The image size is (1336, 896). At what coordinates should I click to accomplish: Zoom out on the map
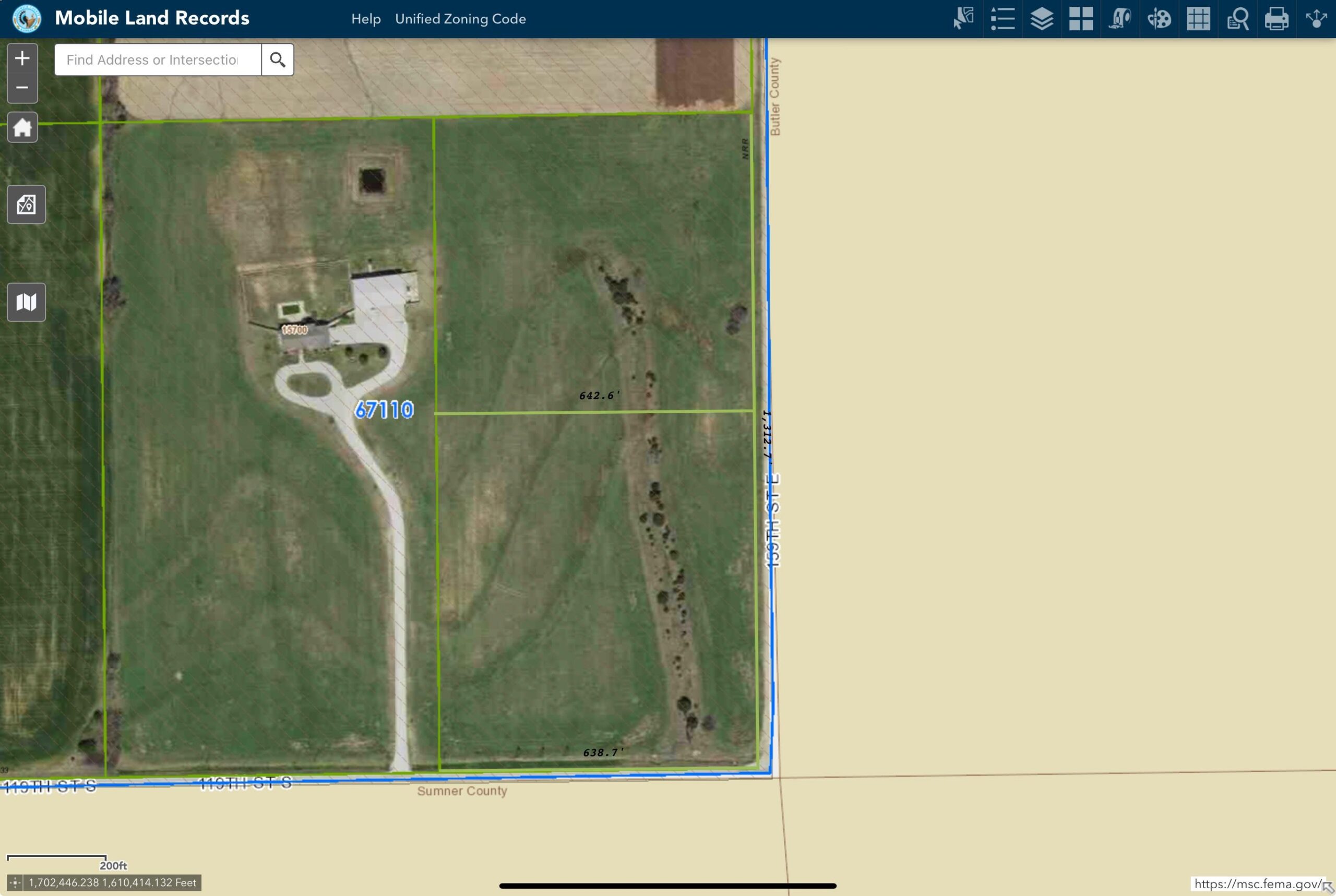[22, 88]
